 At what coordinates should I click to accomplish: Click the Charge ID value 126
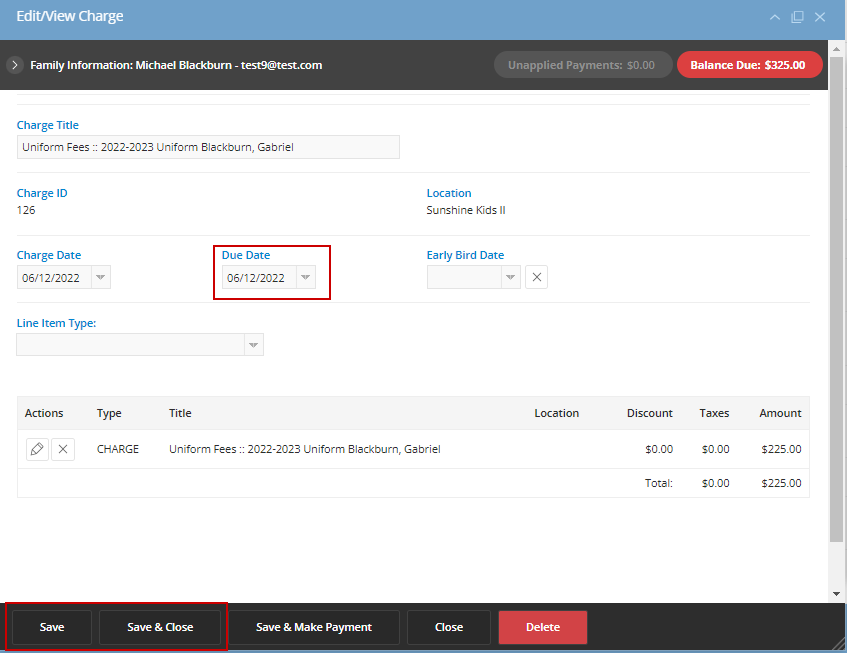click(26, 210)
